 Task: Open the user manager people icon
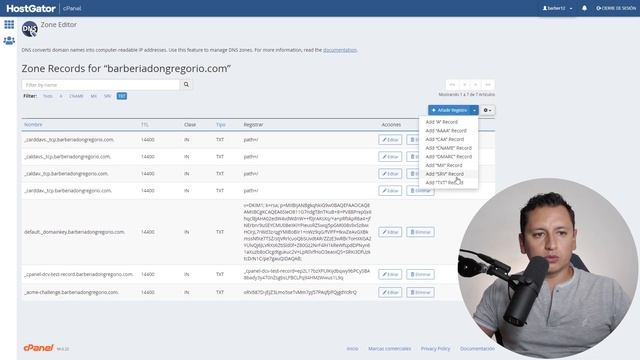(x=9, y=41)
